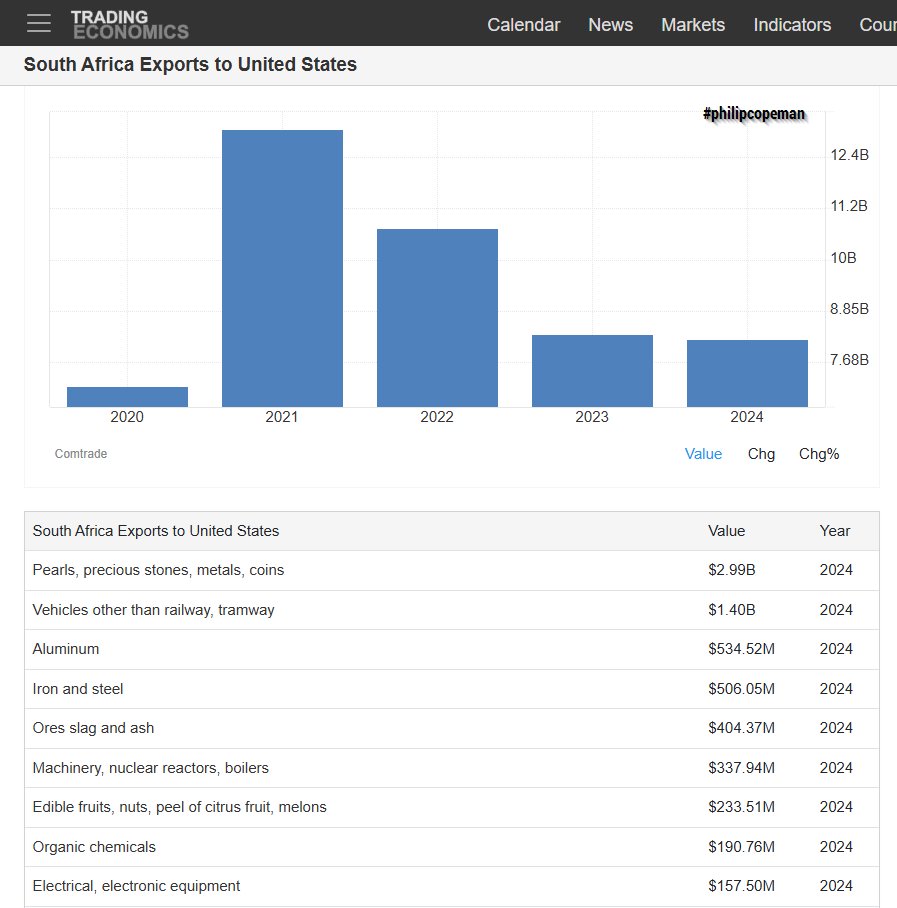
Task: Open the Organic chemicals link
Action: point(94,847)
